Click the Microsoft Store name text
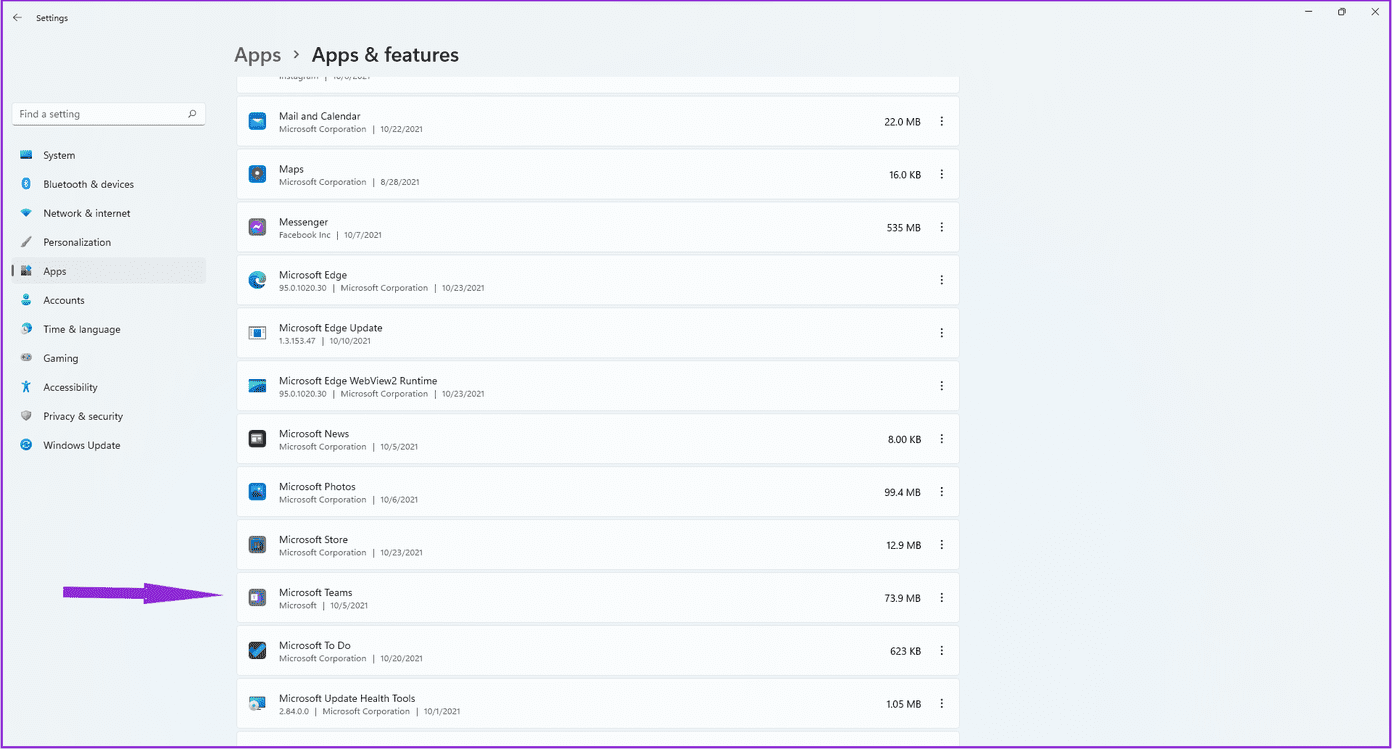The width and height of the screenshot is (1392, 749). (x=314, y=540)
